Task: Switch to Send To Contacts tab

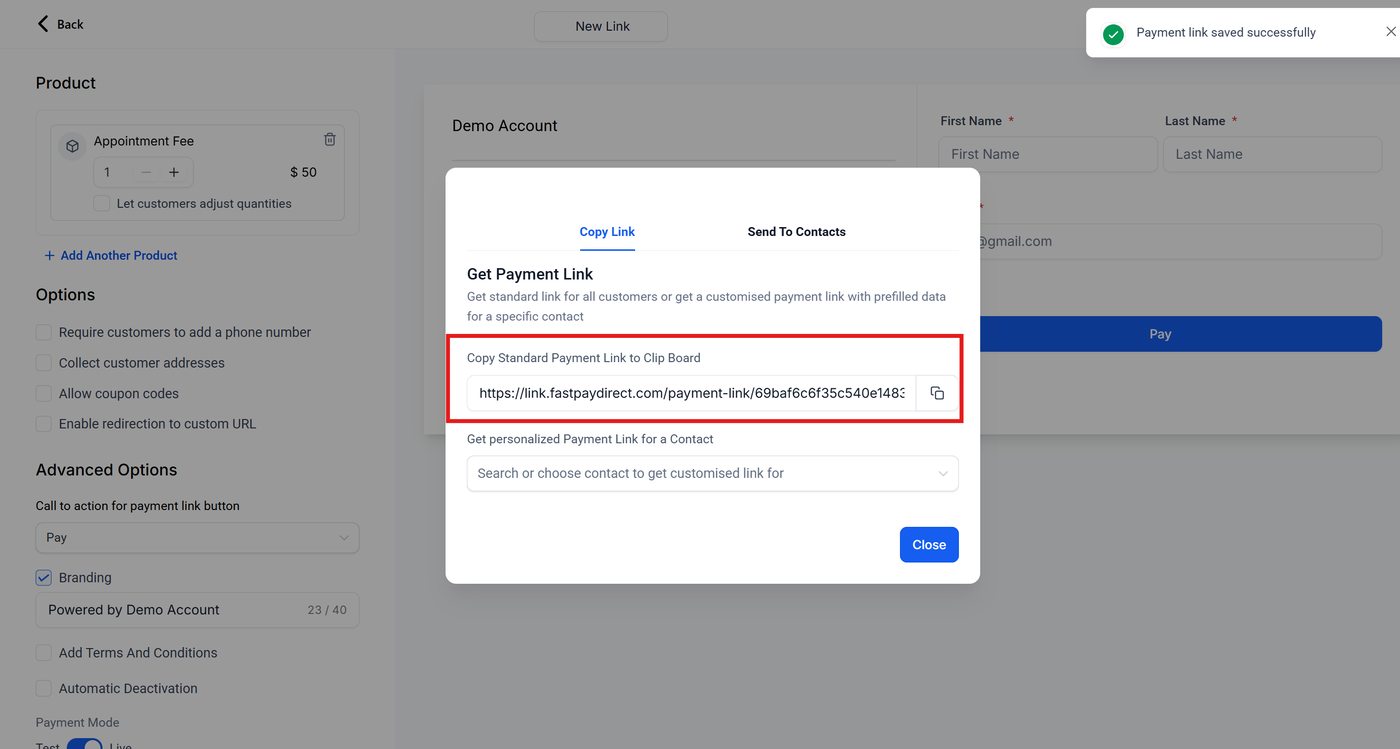Action: [796, 232]
